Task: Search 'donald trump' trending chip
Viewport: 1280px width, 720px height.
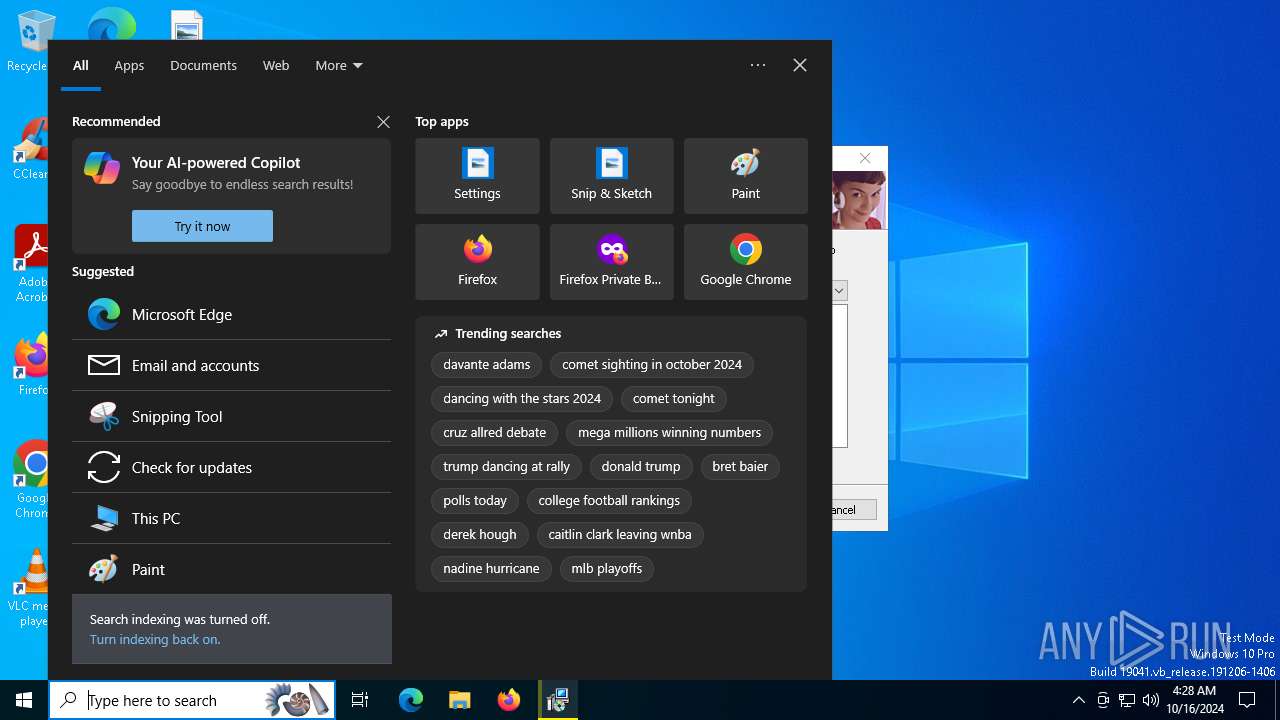Action: 641,467
